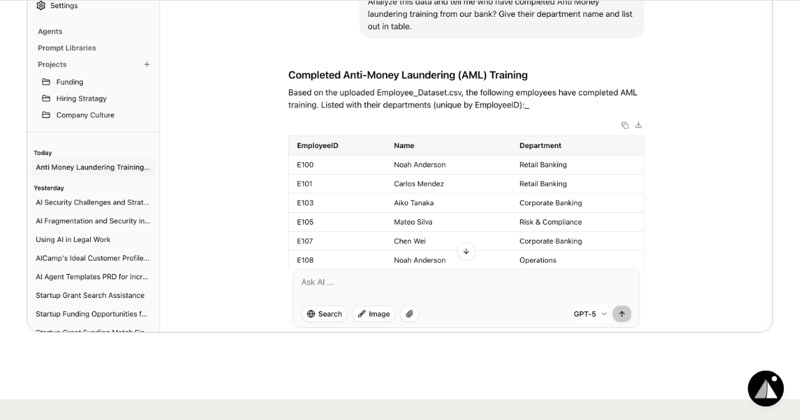Toggle the Search web button
Image resolution: width=800 pixels, height=420 pixels.
(324, 314)
